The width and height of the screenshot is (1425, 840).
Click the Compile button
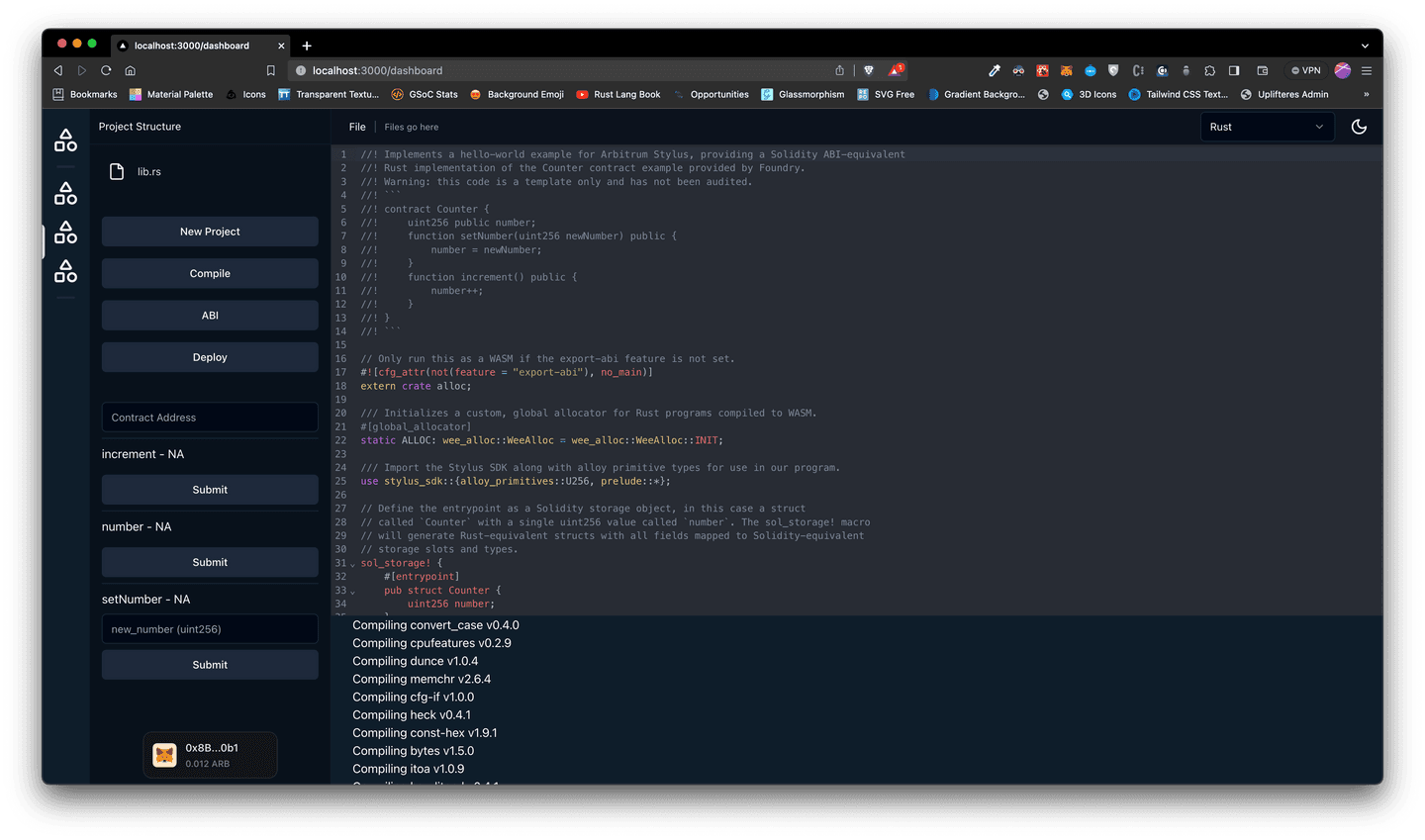point(210,273)
